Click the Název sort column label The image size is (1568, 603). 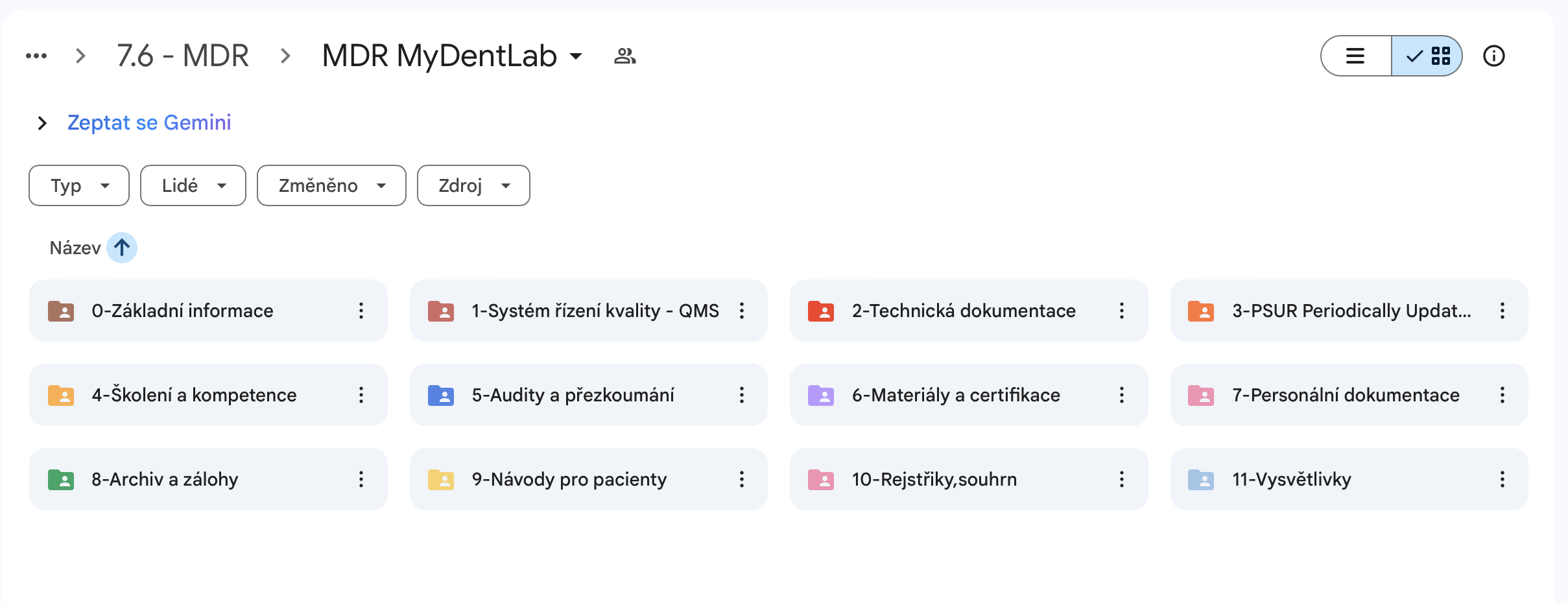[75, 248]
